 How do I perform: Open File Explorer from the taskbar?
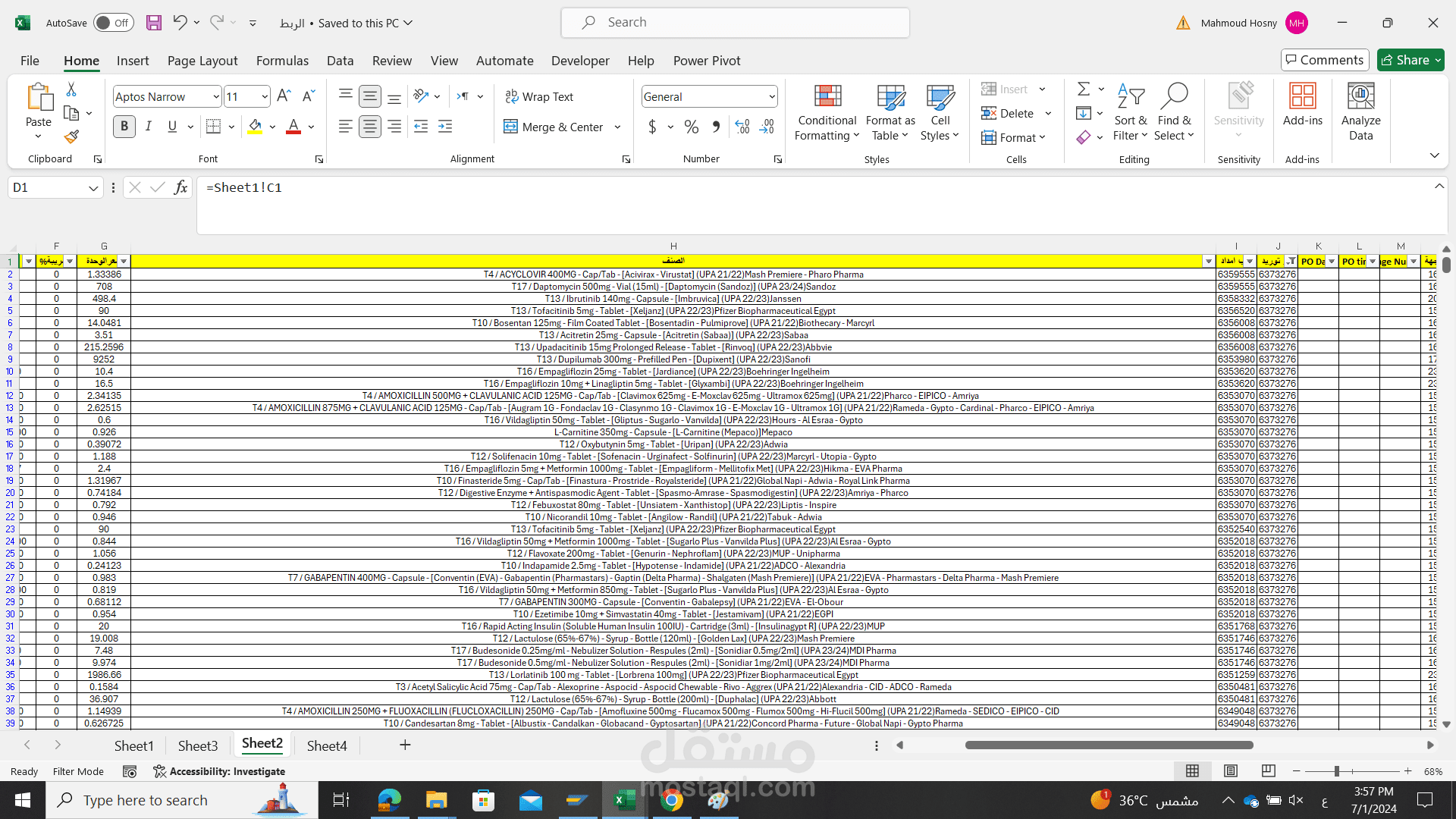436,800
